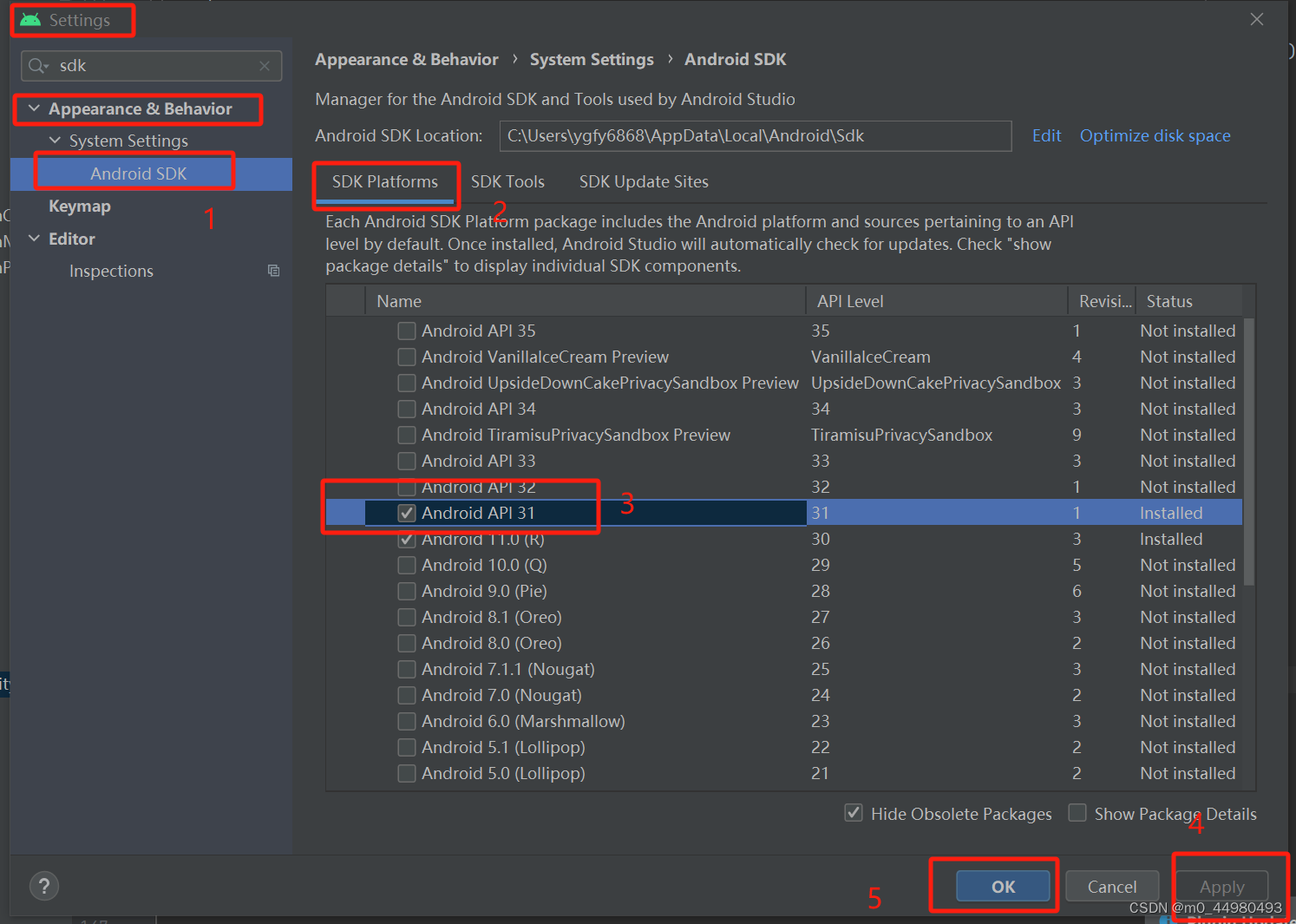The image size is (1296, 924).
Task: Click the settings search field
Action: click(152, 66)
